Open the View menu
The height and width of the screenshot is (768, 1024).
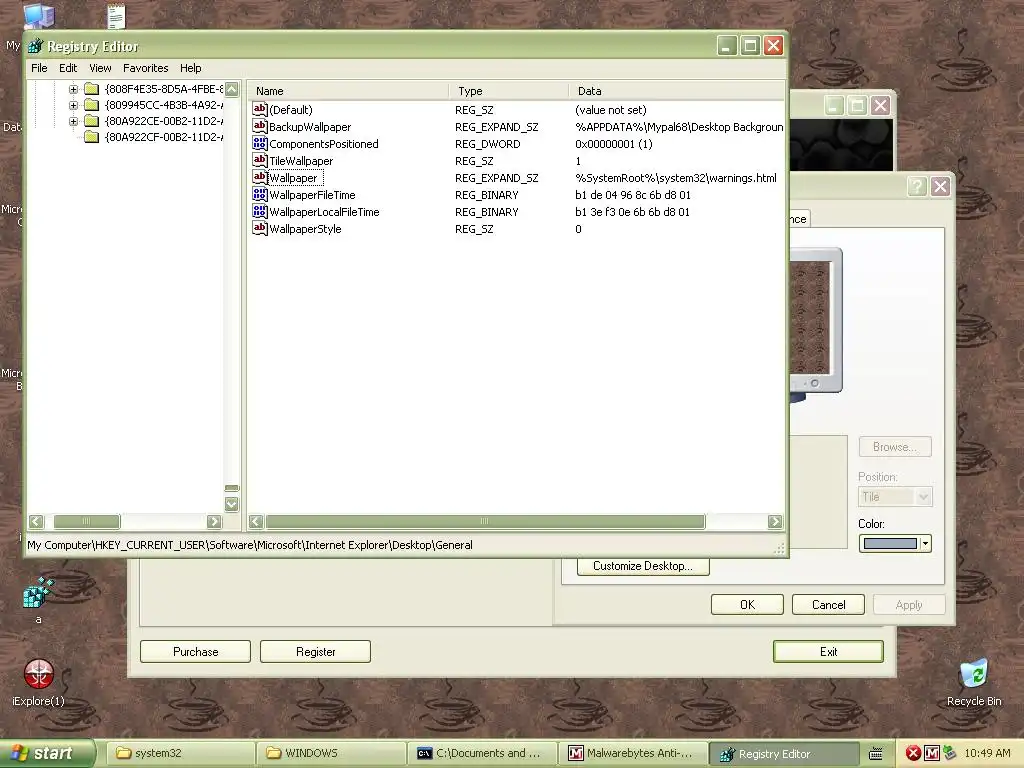point(100,68)
